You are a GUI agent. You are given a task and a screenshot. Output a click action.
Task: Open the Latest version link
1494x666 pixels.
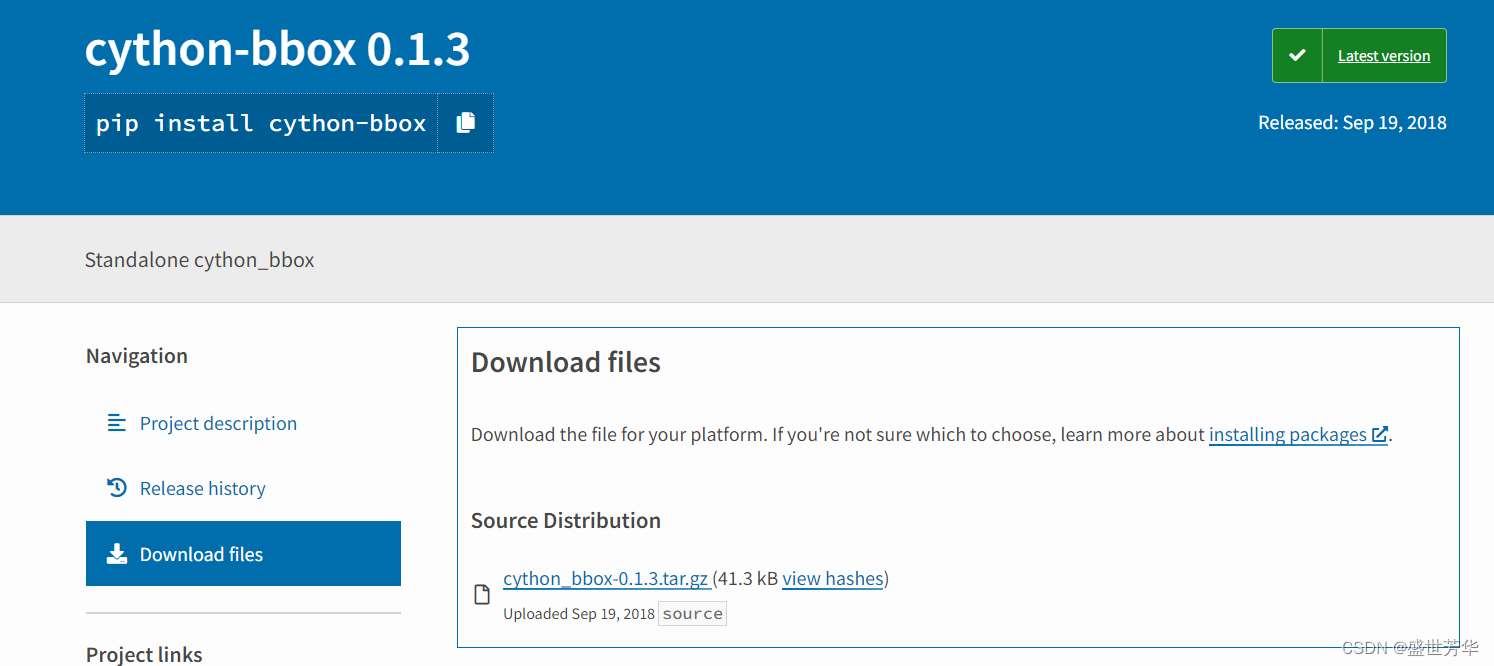tap(1383, 56)
